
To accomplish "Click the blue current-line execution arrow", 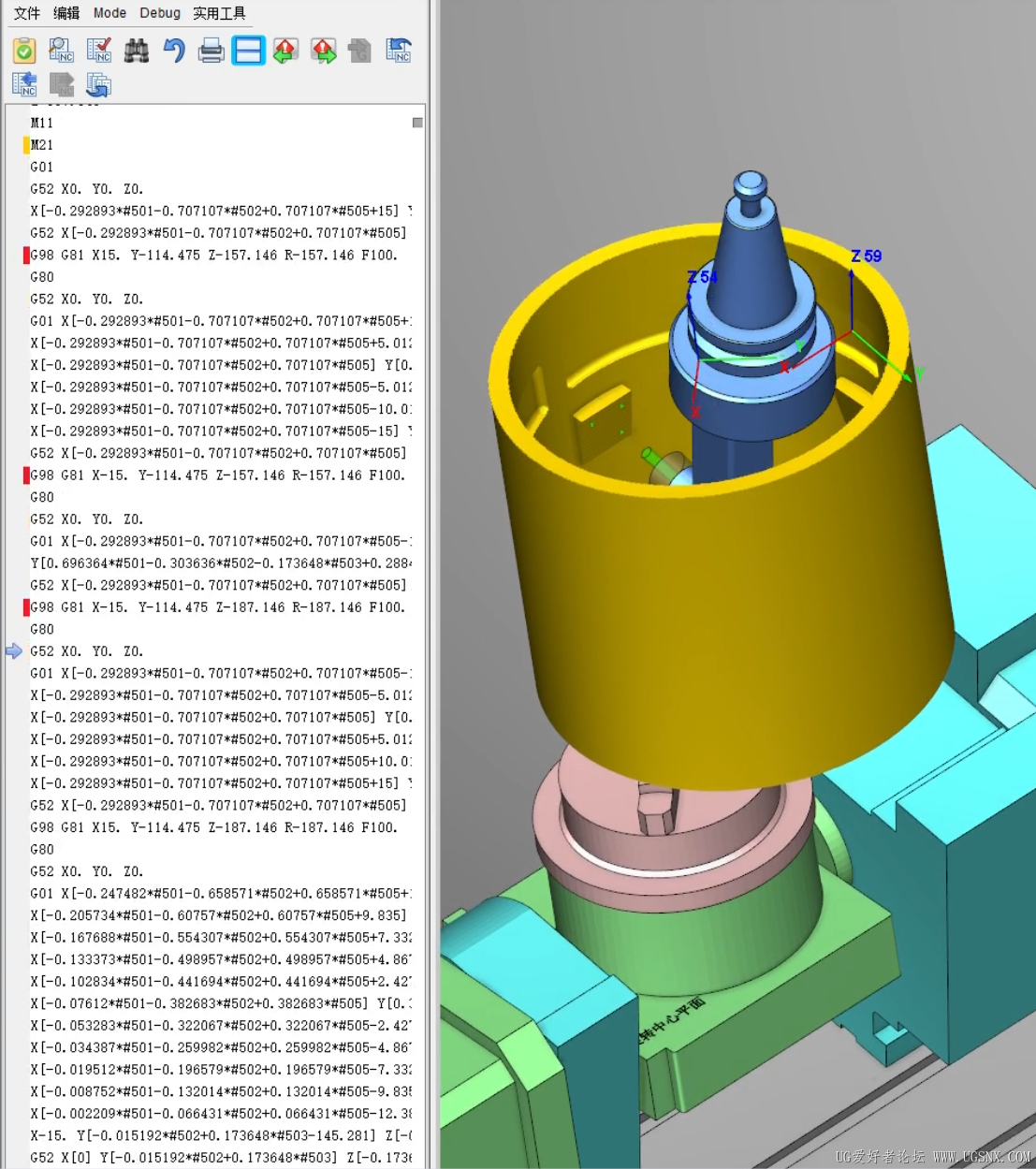I will pos(14,651).
